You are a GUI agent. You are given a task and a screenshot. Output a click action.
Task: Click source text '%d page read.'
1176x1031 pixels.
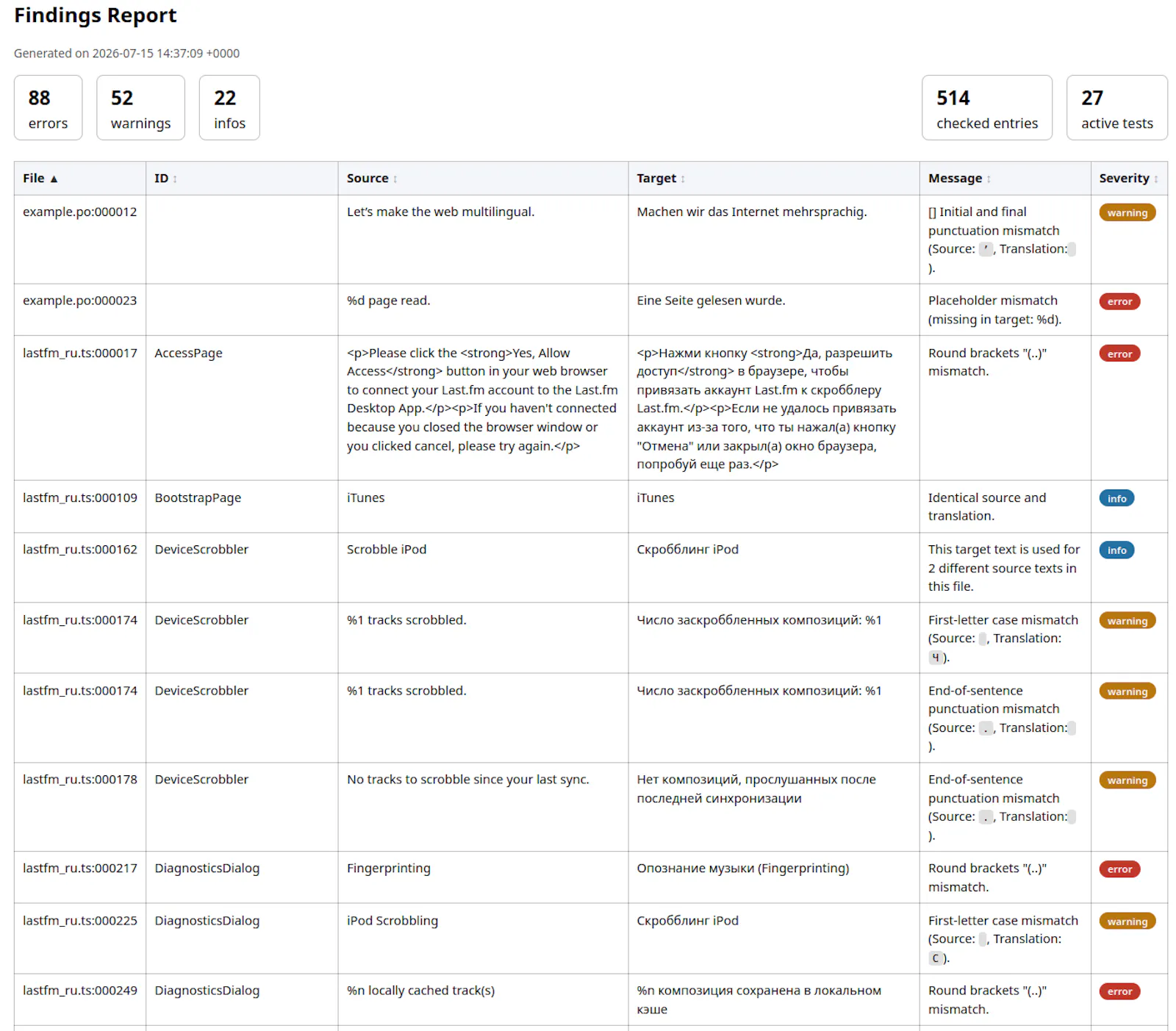pos(388,301)
